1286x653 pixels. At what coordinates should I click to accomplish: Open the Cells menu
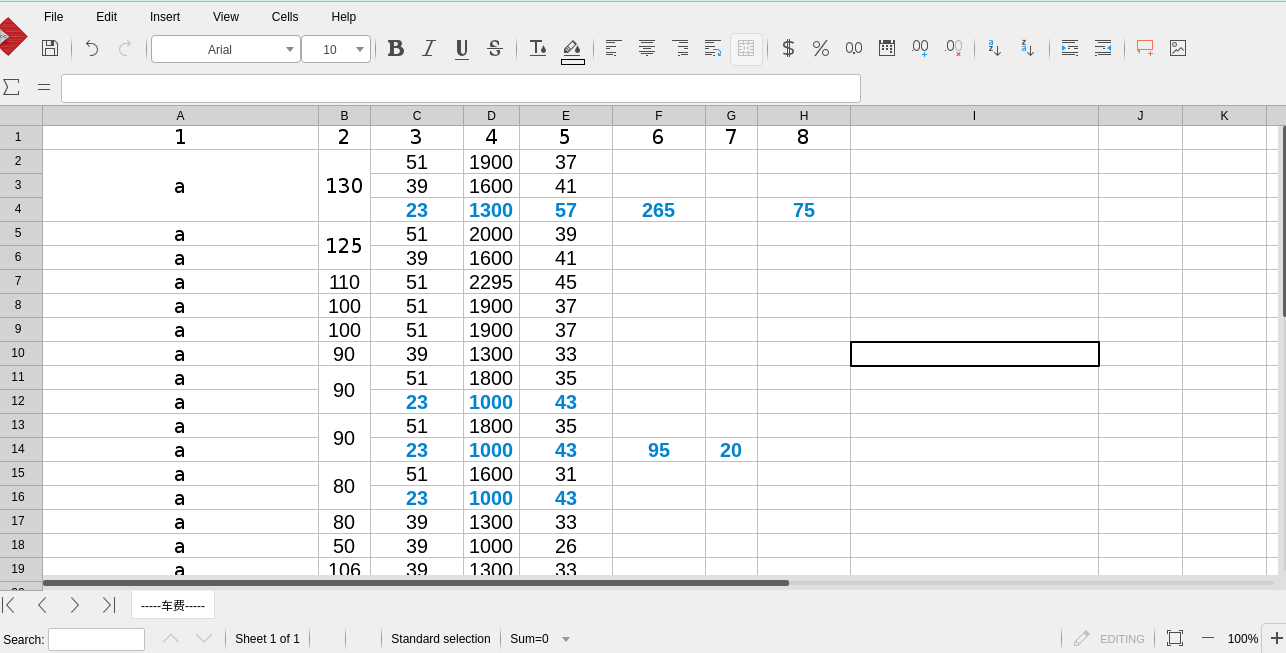(285, 17)
